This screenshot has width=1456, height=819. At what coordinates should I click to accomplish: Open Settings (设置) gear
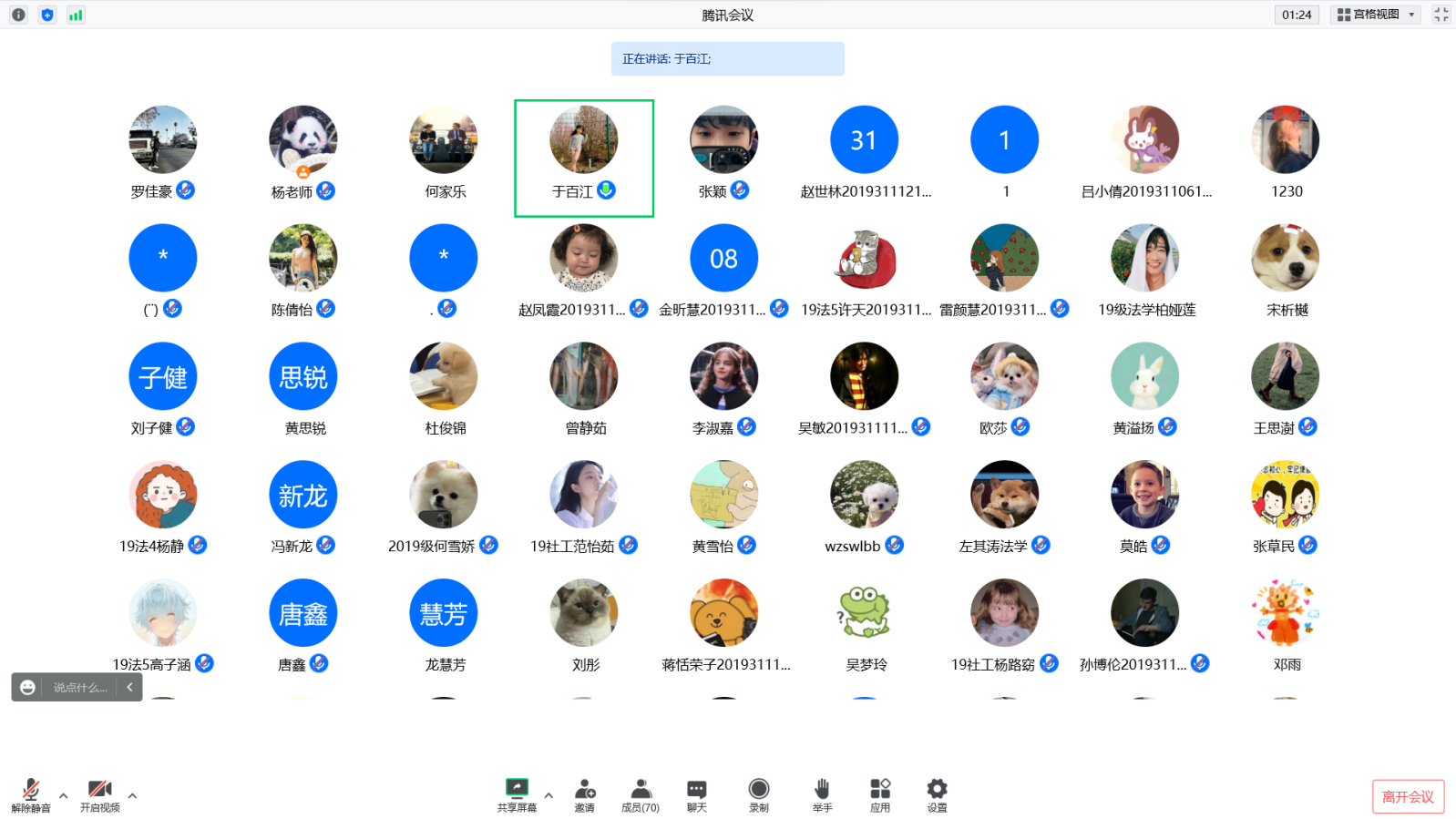(937, 794)
